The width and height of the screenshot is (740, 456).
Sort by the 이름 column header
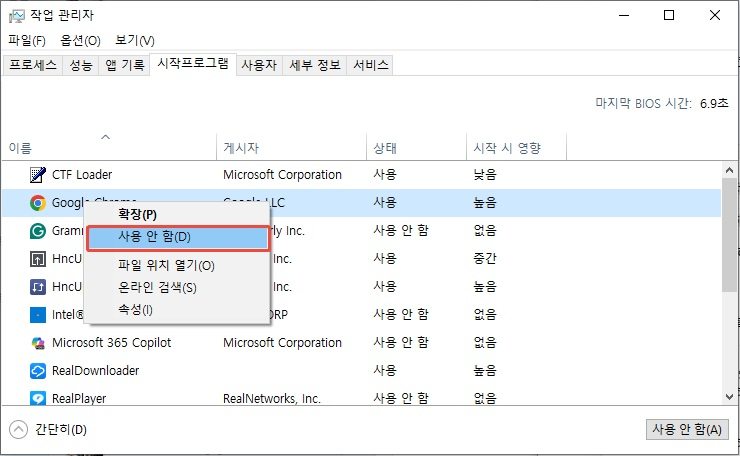pos(109,148)
